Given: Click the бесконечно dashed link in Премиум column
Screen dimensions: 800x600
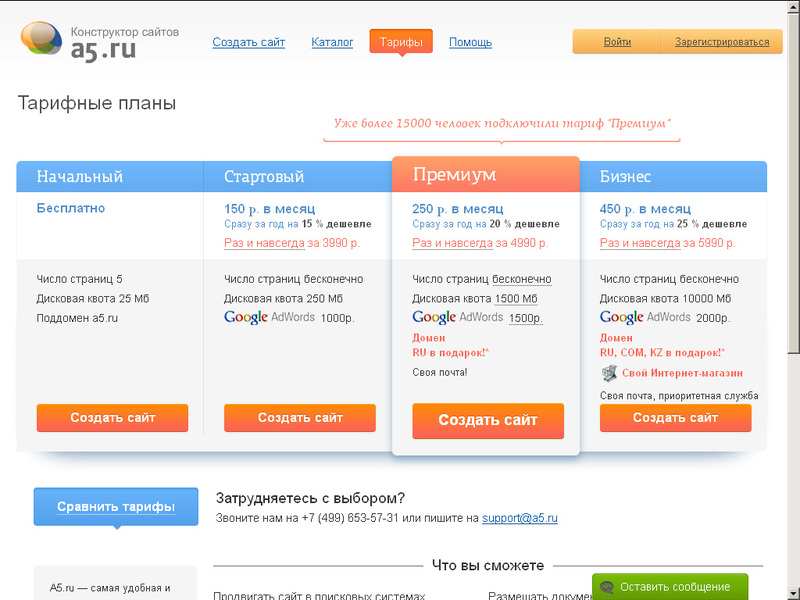Looking at the screenshot, I should pyautogui.click(x=521, y=279).
